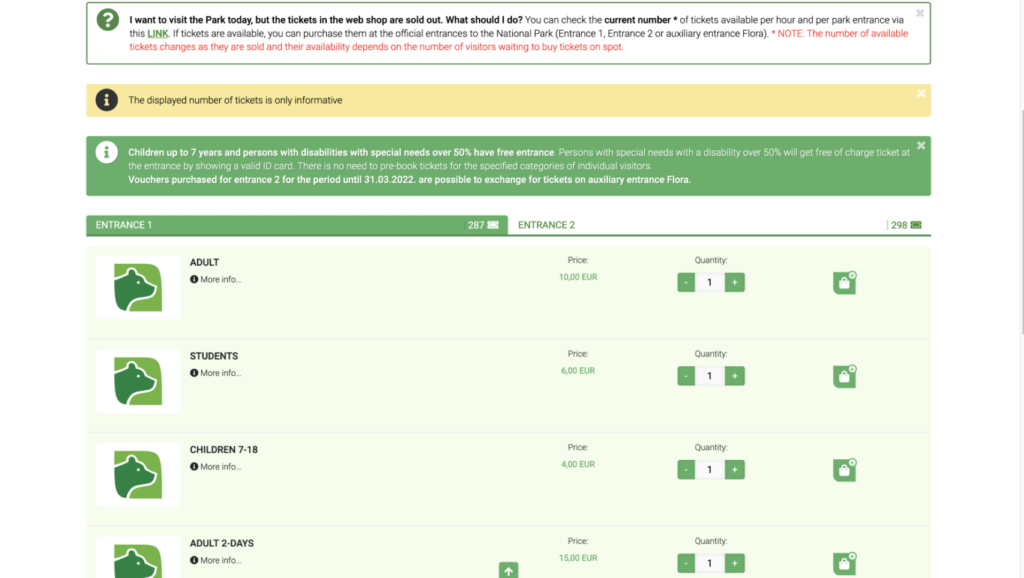This screenshot has height=578, width=1024.
Task: Switch to the Entrance 2 tab
Action: (x=547, y=225)
